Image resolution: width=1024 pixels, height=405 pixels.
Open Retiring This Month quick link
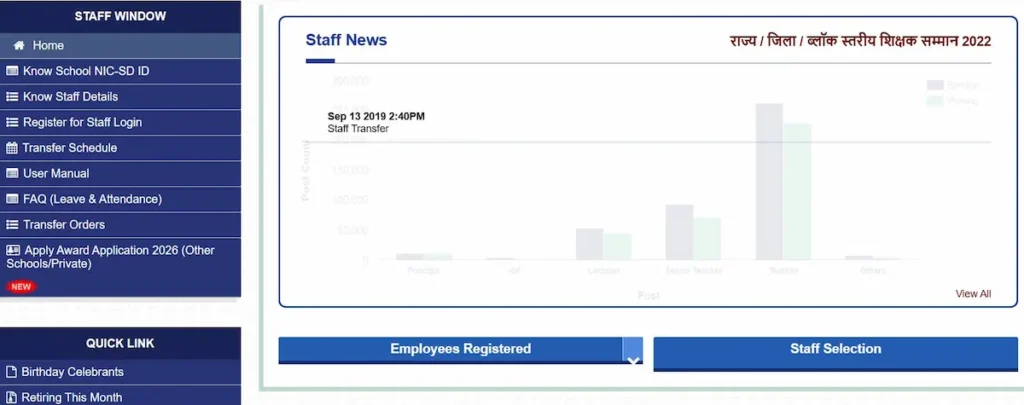click(x=120, y=396)
